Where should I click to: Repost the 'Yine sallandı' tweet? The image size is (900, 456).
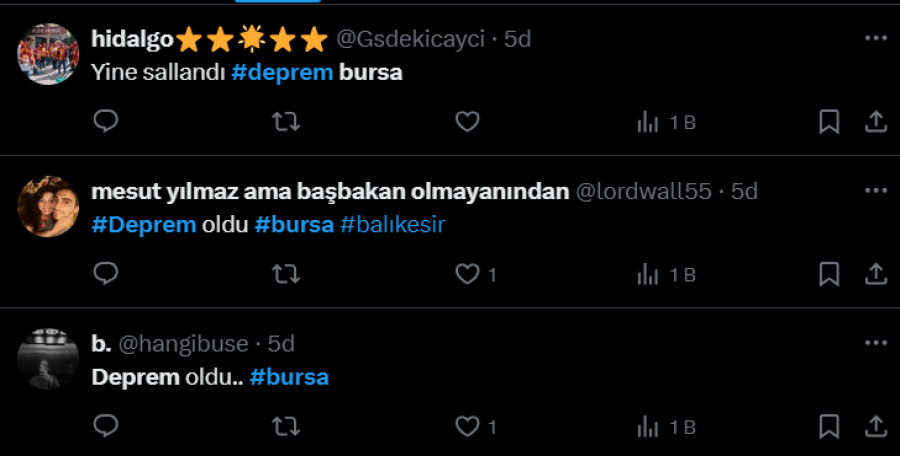[286, 122]
